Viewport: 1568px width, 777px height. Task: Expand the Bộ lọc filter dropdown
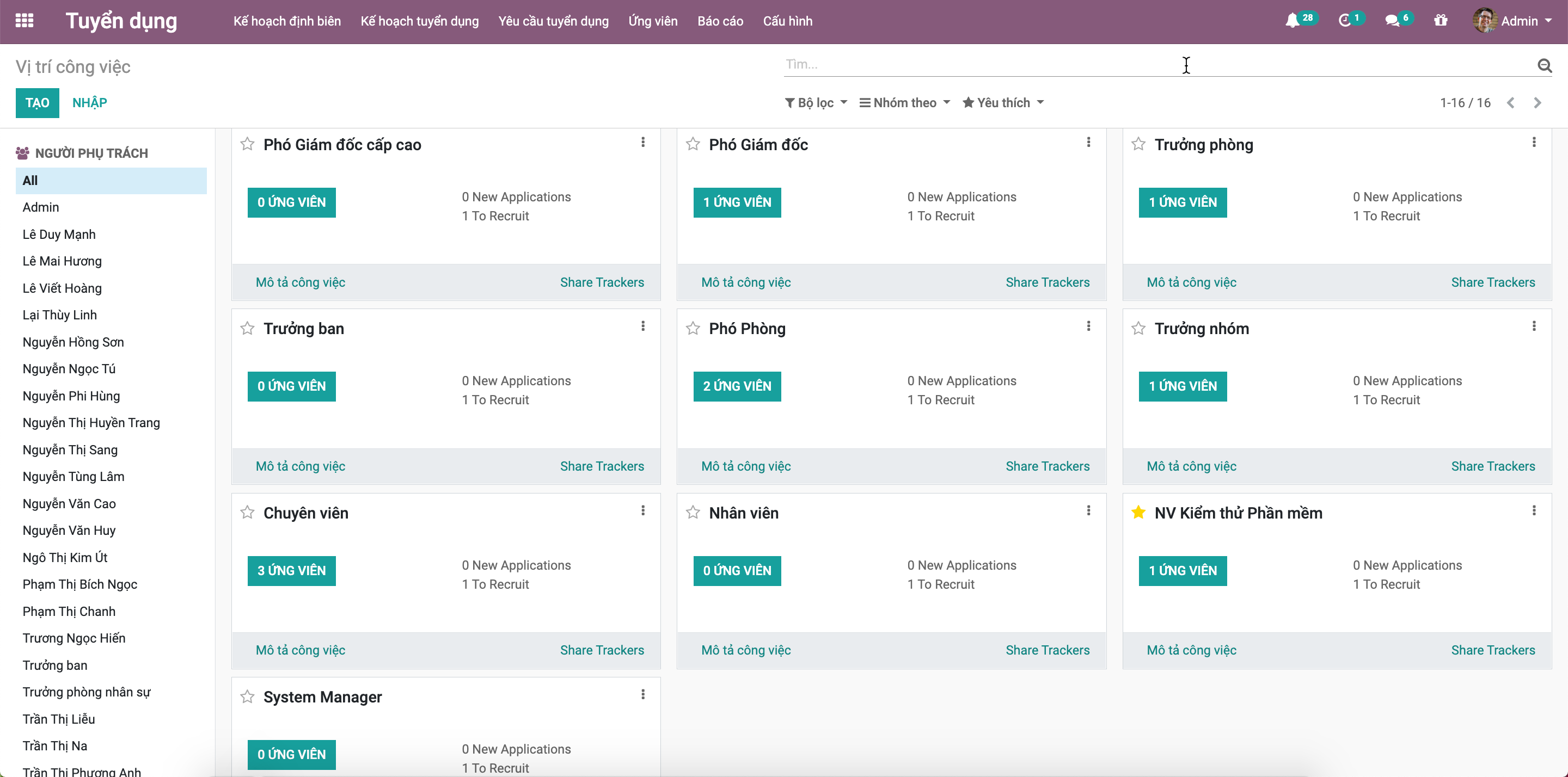pyautogui.click(x=816, y=103)
